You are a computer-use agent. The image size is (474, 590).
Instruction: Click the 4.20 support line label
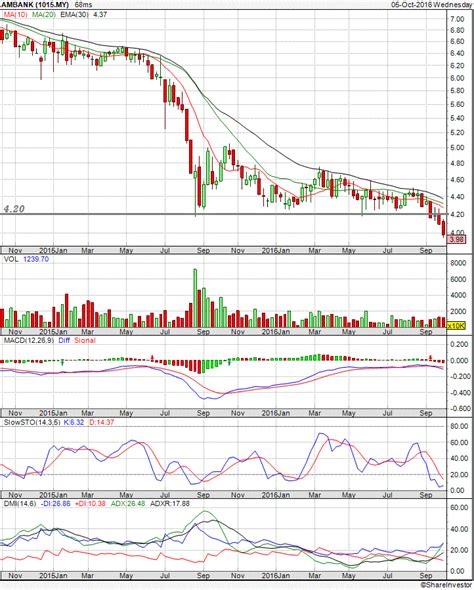(x=14, y=209)
